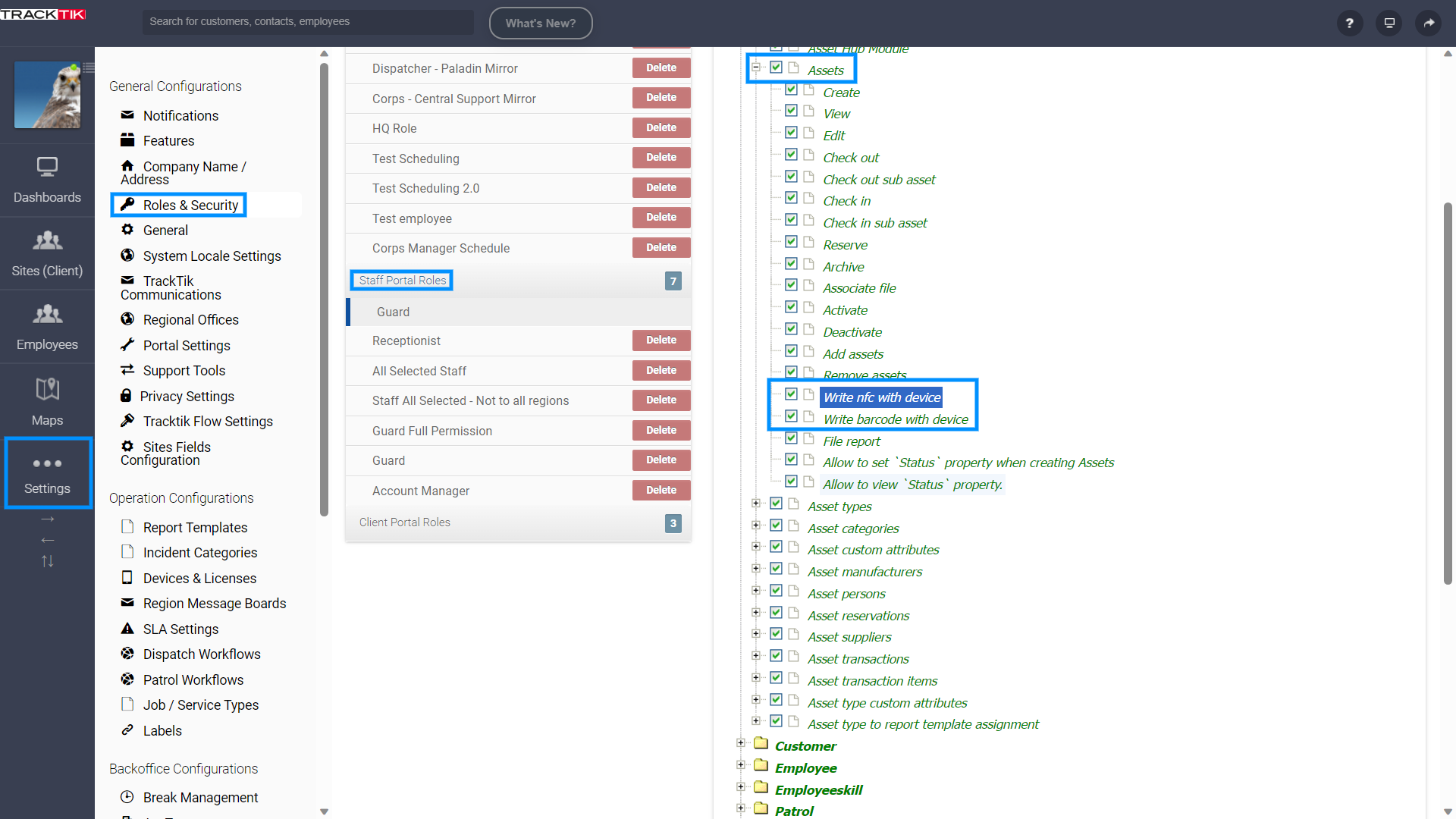Expand the Customer permissions folder
1456x819 pixels.
[x=741, y=743]
